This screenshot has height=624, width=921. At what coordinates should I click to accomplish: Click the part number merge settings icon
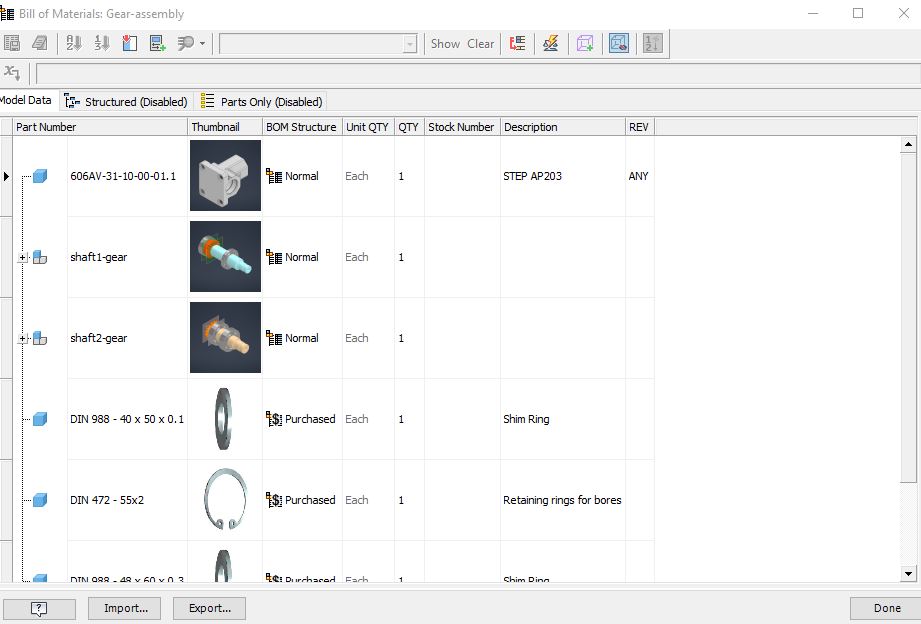click(517, 43)
